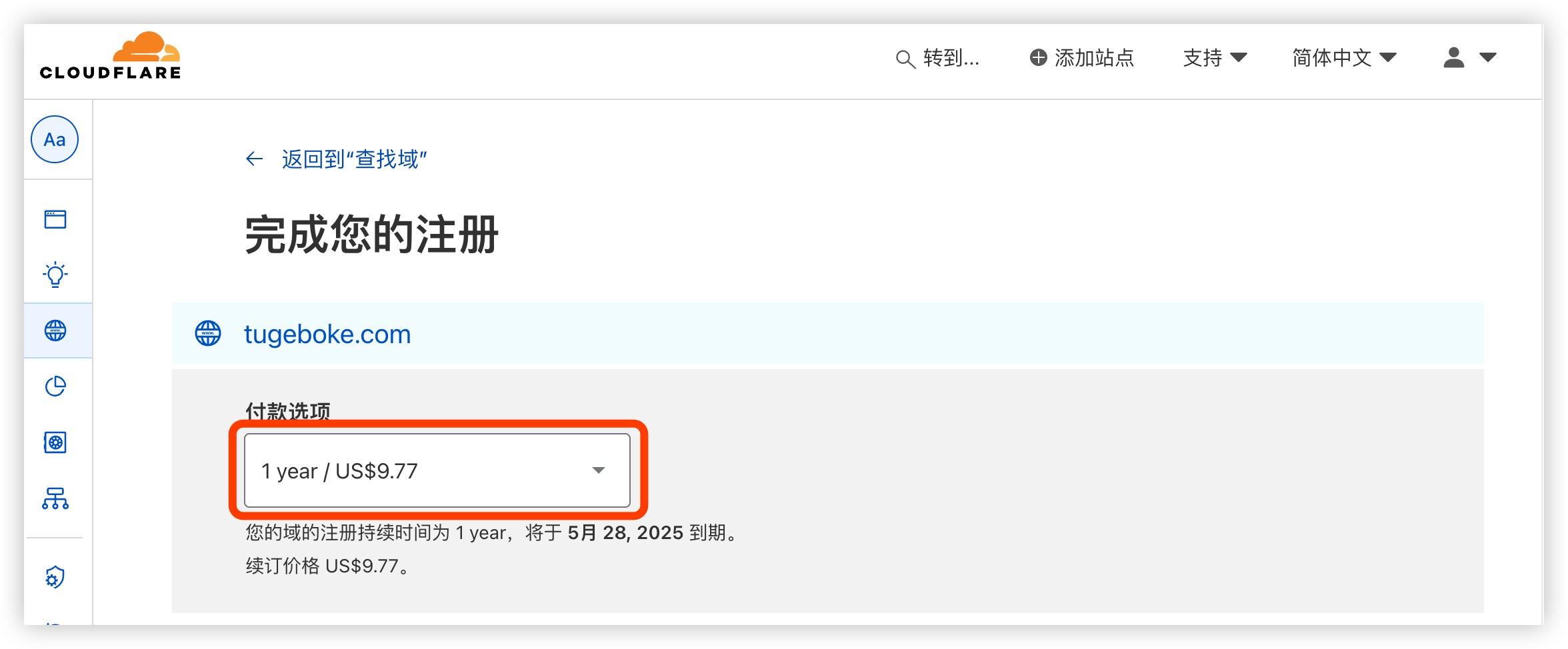Click the back arrow beside 返回到
The image size is (1568, 649).
pyautogui.click(x=254, y=159)
